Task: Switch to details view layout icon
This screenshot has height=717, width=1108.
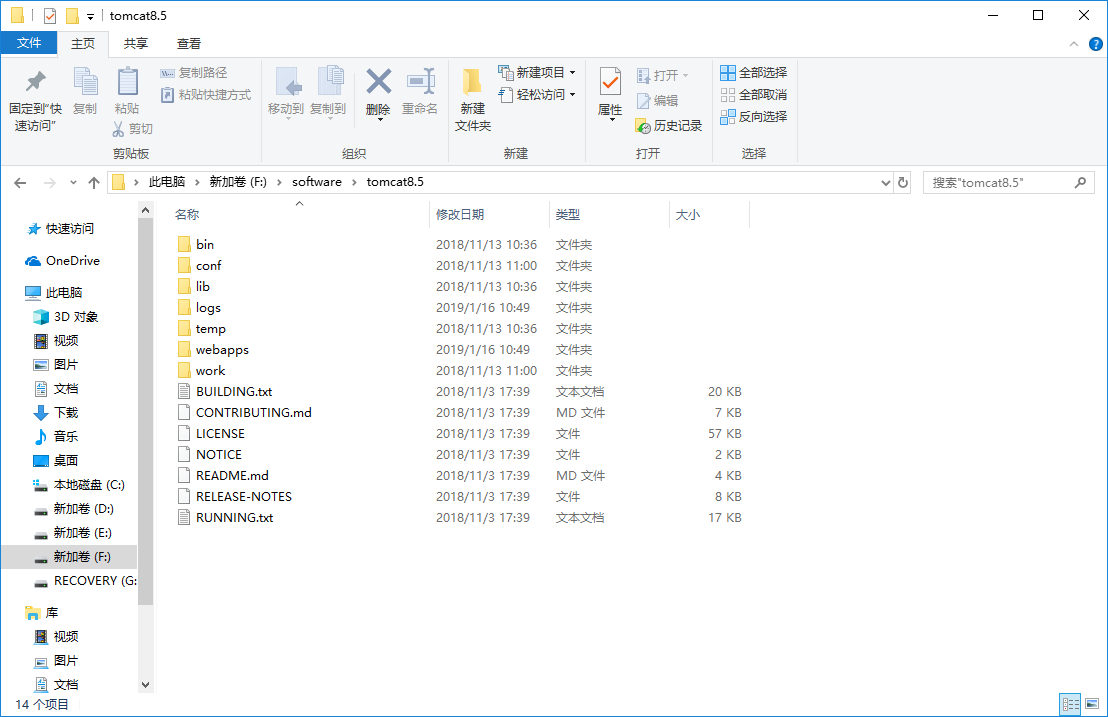Action: pyautogui.click(x=1071, y=704)
